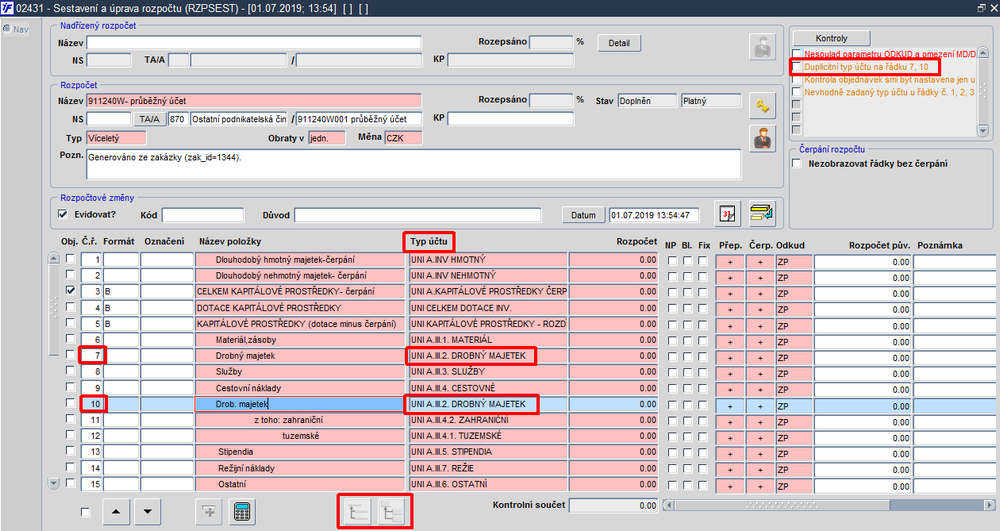Enable Nezobrazovat řádky bez čerpání checkbox
1000x531 pixels.
(x=797, y=164)
